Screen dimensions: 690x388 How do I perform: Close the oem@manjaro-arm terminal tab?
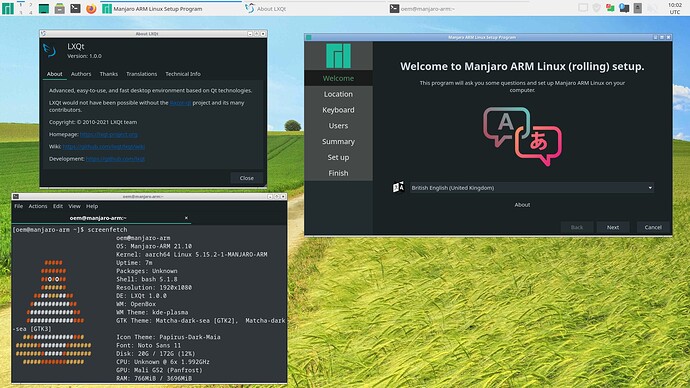[x=186, y=218]
